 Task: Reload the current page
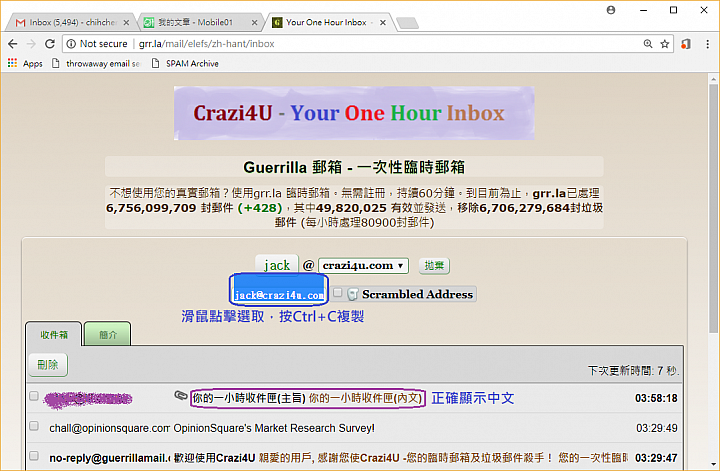click(50, 44)
